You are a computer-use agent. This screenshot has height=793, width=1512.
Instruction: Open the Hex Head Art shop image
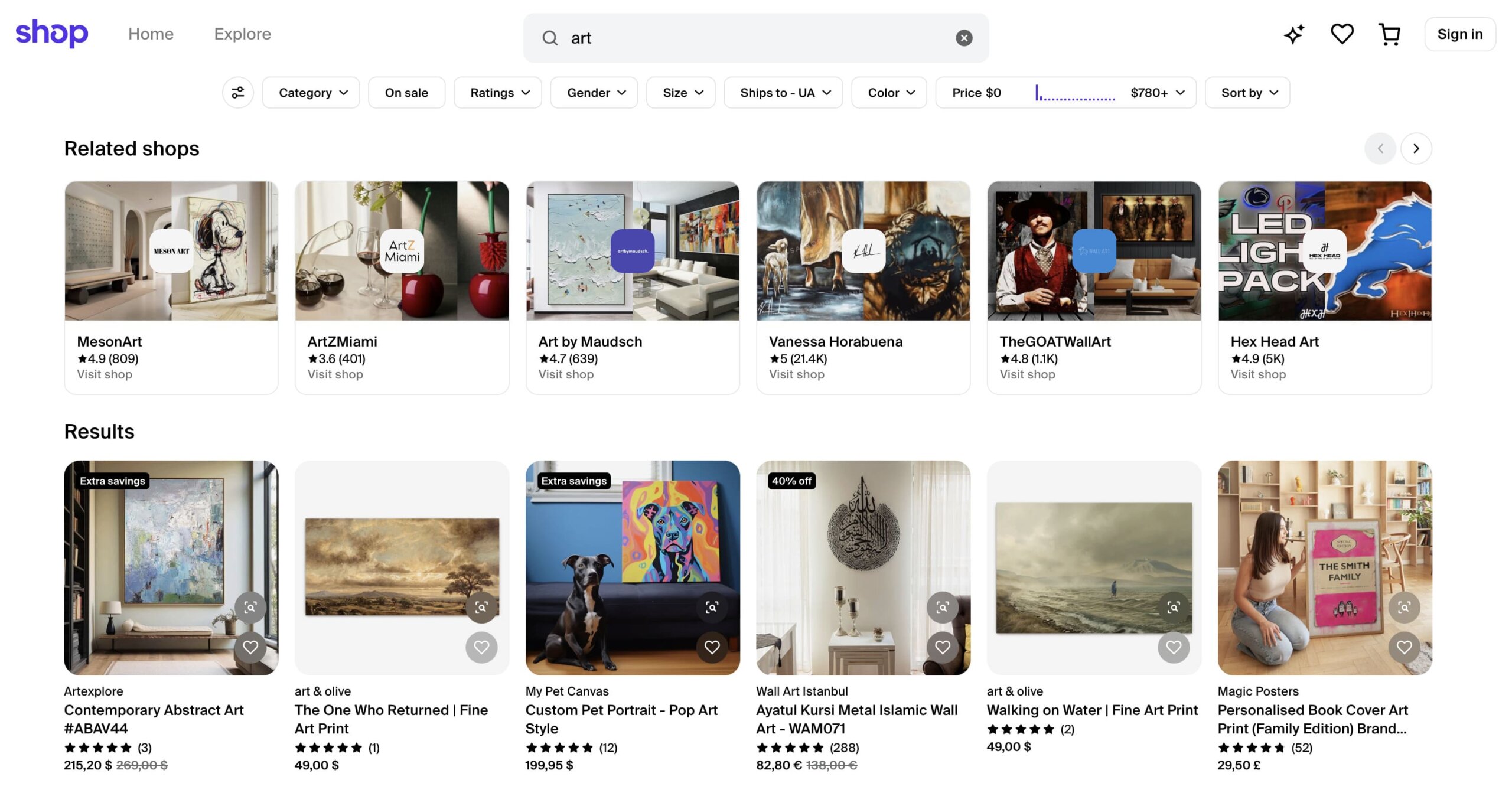(x=1325, y=251)
